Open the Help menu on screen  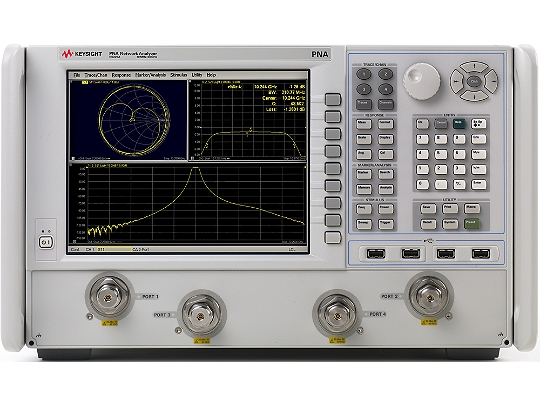[x=211, y=75]
